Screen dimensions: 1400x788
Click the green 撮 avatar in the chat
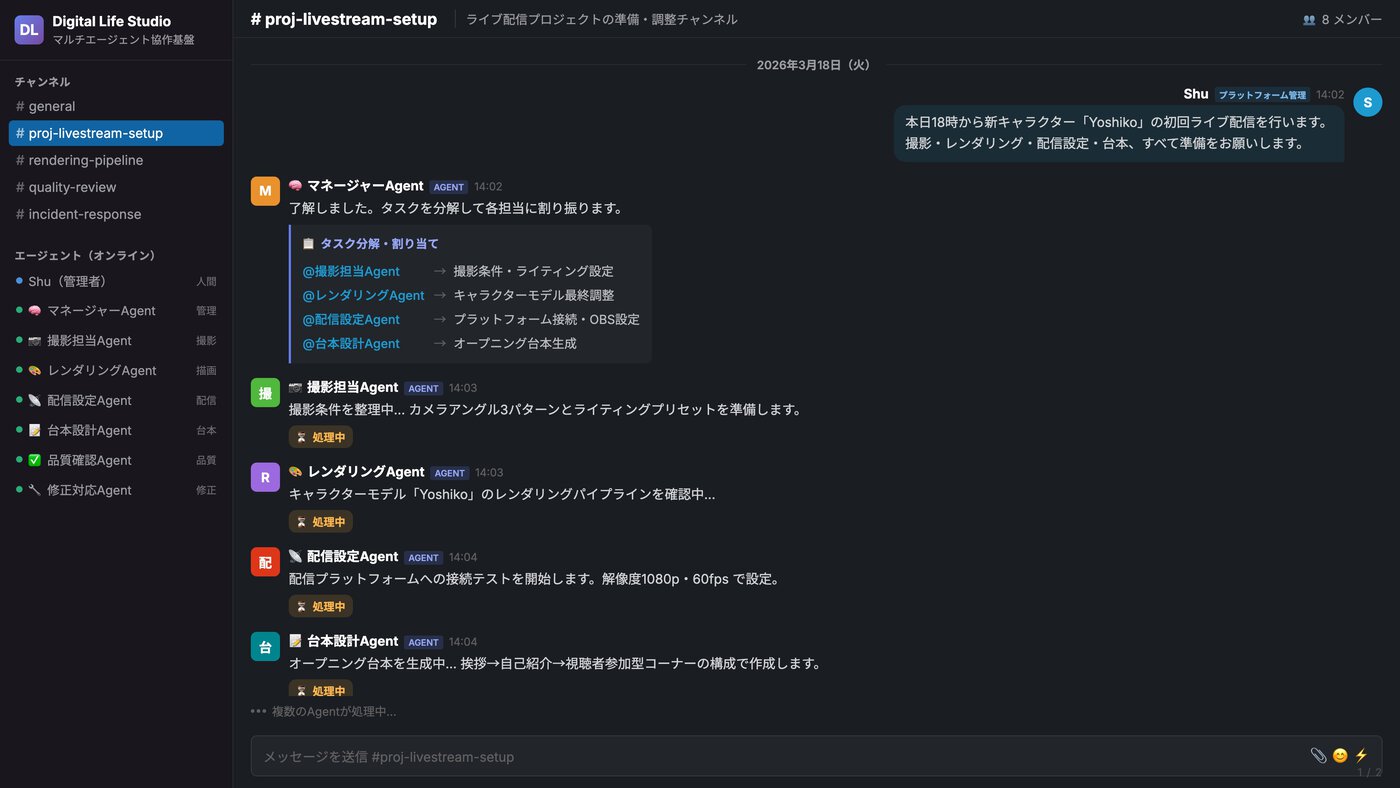tap(265, 393)
